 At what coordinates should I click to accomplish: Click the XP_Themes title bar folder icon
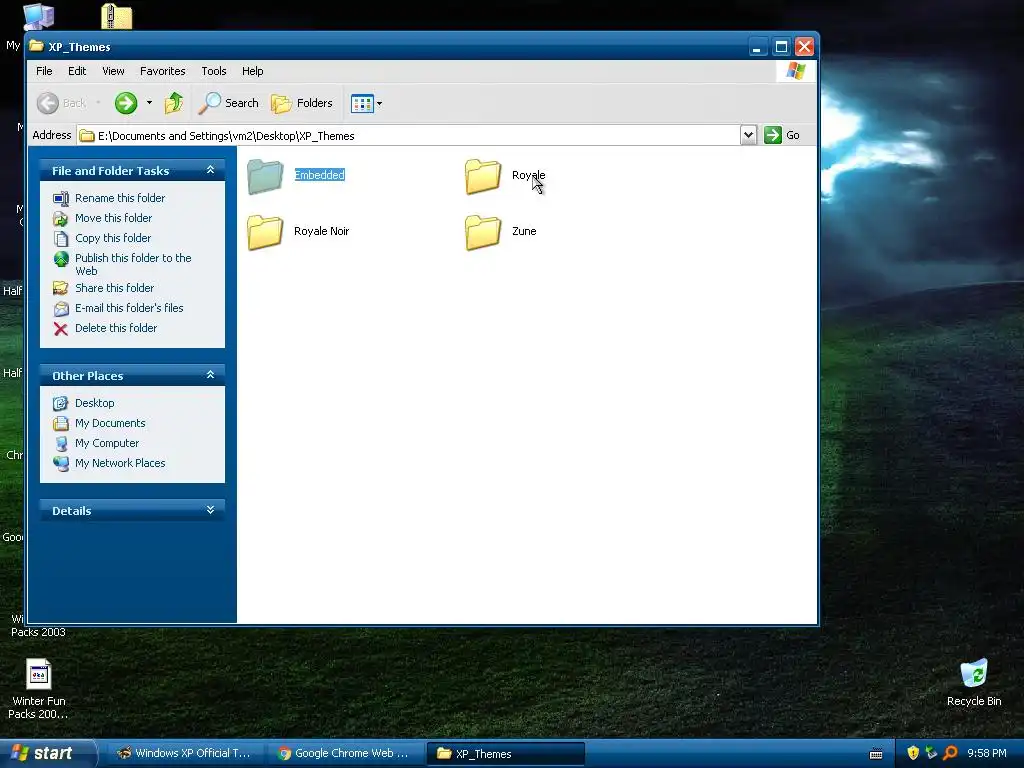pyautogui.click(x=37, y=46)
